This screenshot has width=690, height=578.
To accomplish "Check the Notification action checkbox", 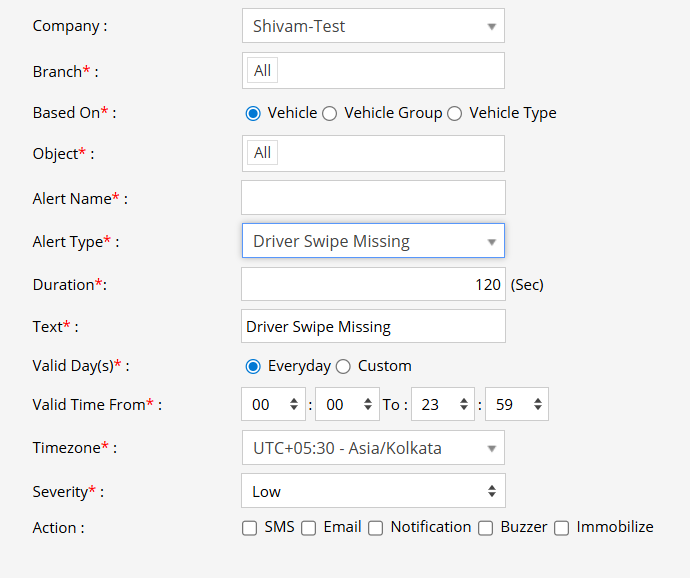I will click(x=376, y=528).
